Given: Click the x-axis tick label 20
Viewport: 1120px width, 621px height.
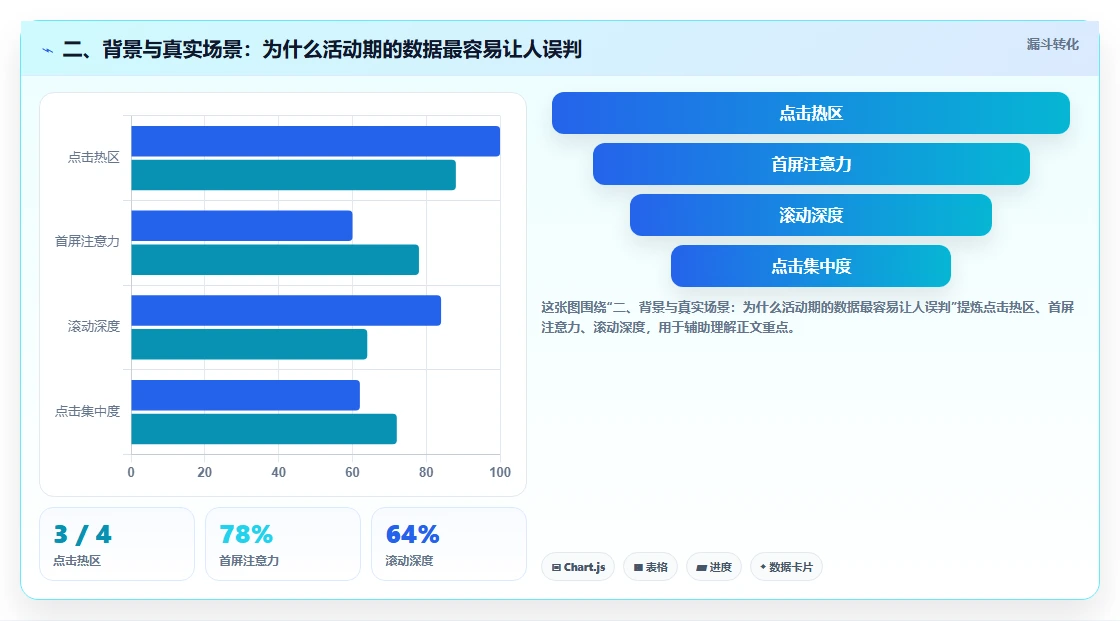Looking at the screenshot, I should coord(204,472).
